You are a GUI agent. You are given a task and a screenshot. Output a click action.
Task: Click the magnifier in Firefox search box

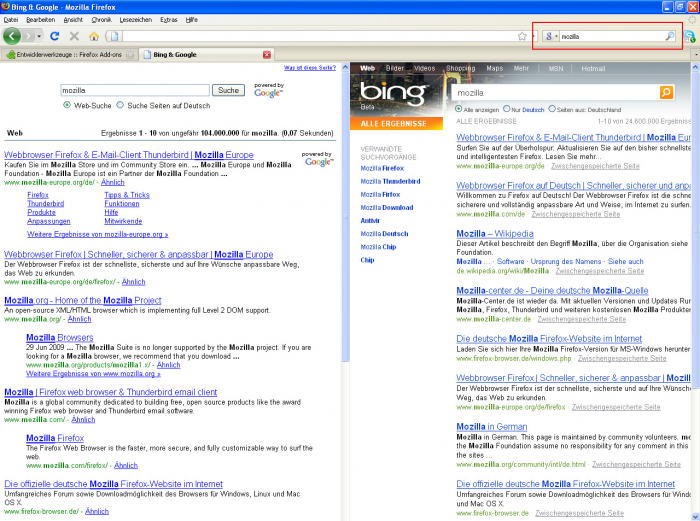coord(670,36)
